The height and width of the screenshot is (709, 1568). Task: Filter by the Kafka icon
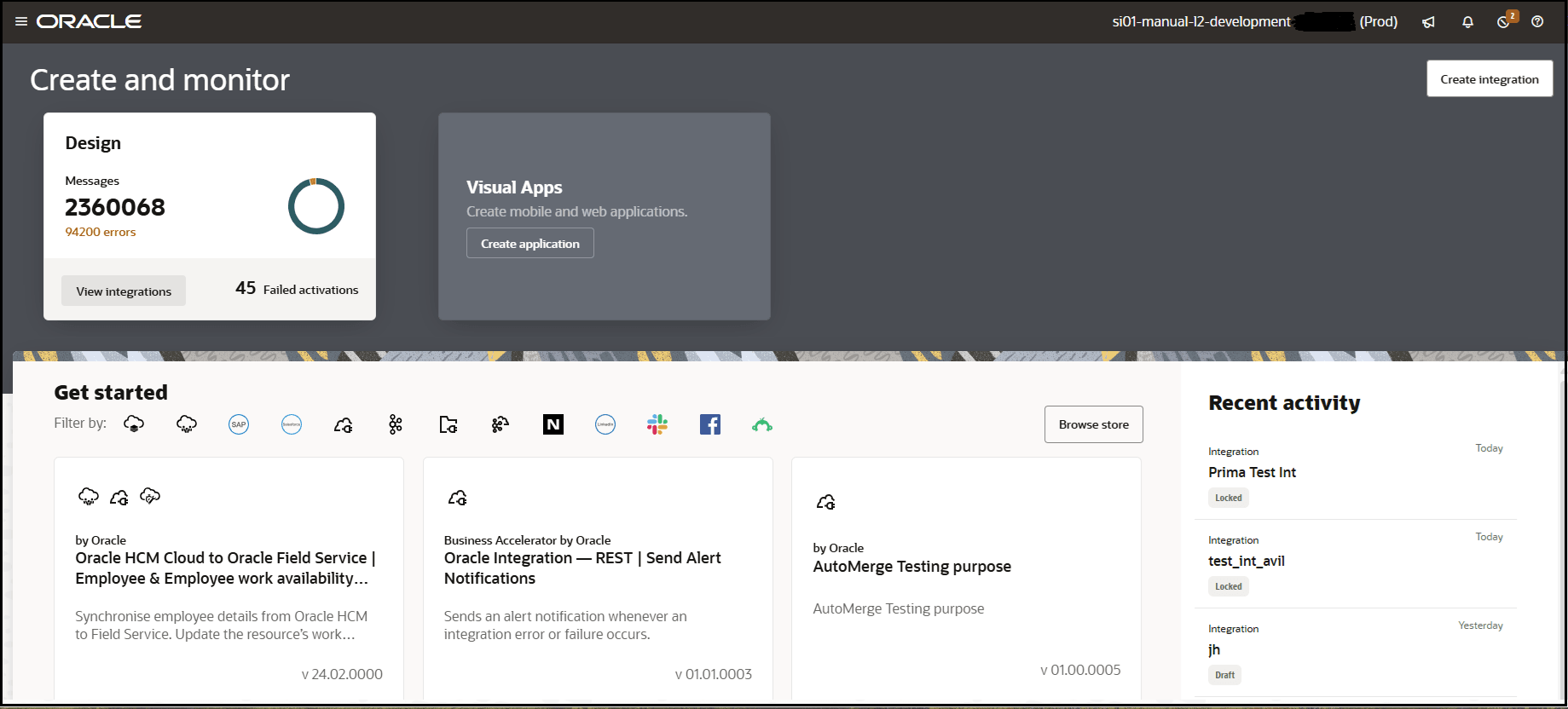tap(396, 424)
